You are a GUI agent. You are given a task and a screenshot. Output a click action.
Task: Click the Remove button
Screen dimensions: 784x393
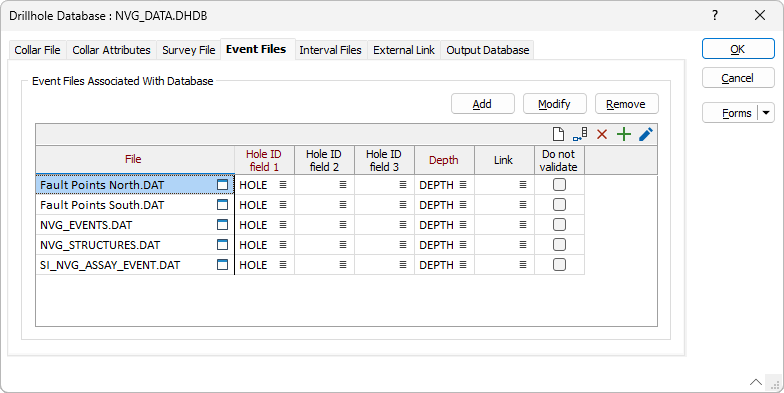[x=626, y=104]
